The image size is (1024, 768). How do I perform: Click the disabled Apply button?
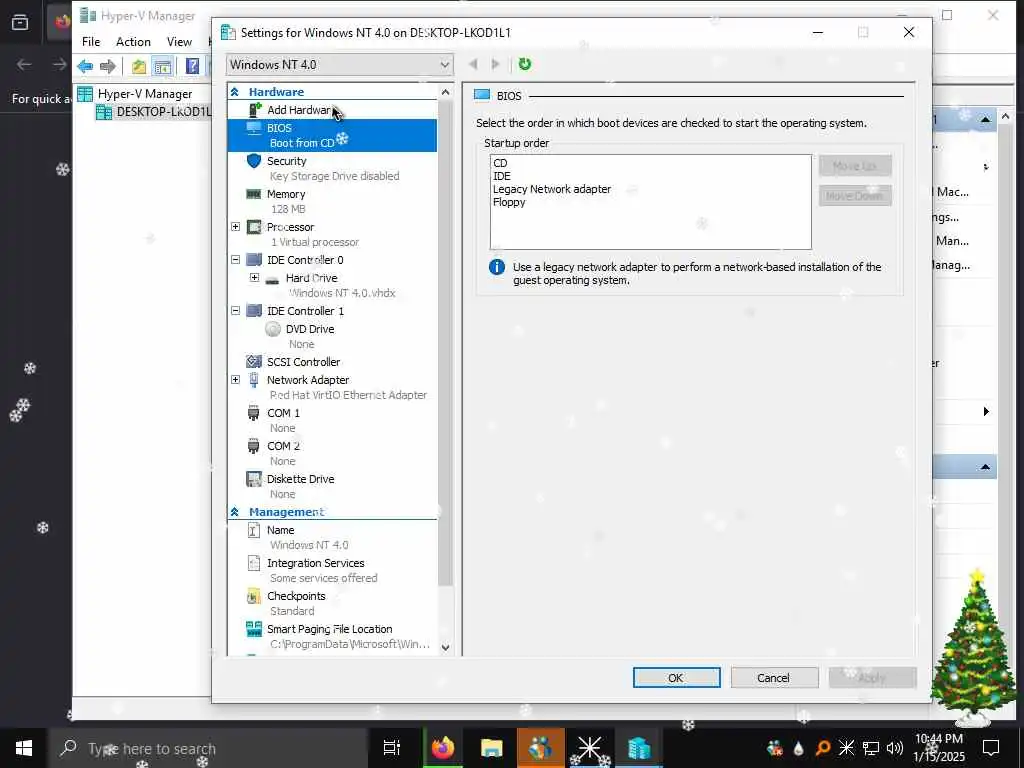click(872, 678)
